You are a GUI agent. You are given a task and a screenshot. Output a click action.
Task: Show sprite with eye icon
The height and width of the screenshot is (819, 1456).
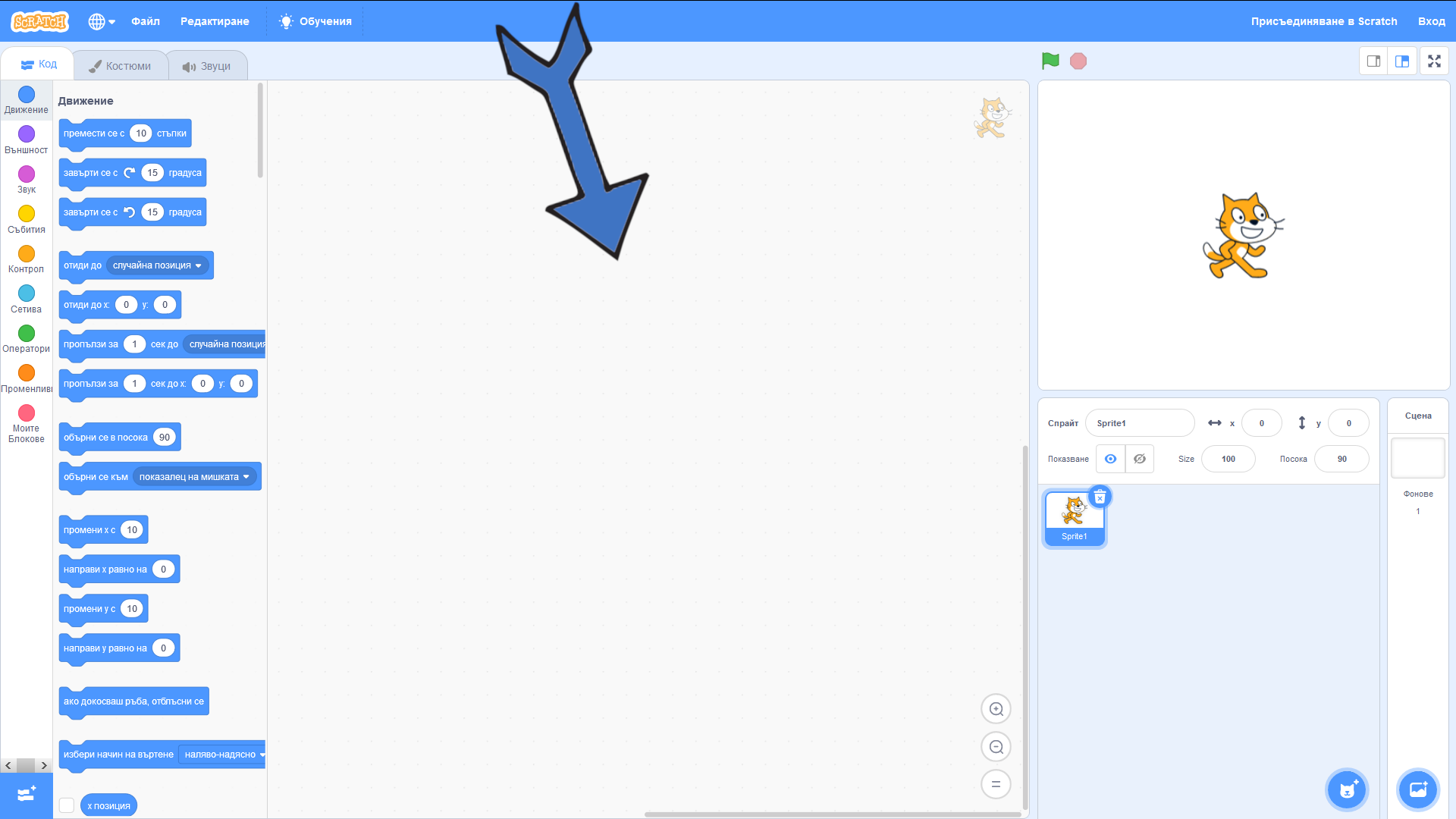pos(1110,459)
